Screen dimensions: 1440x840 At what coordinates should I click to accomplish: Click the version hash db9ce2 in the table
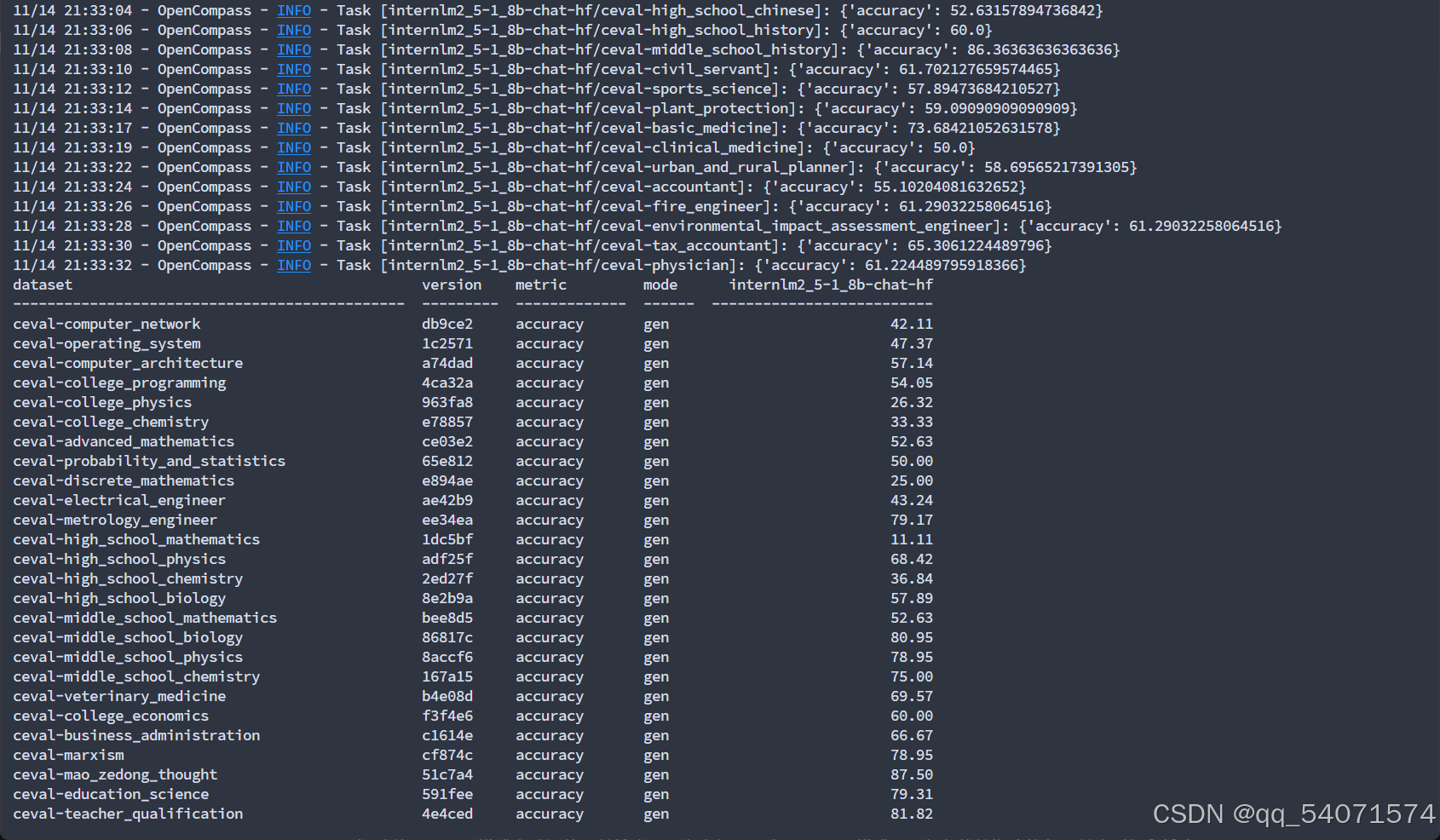tap(447, 324)
